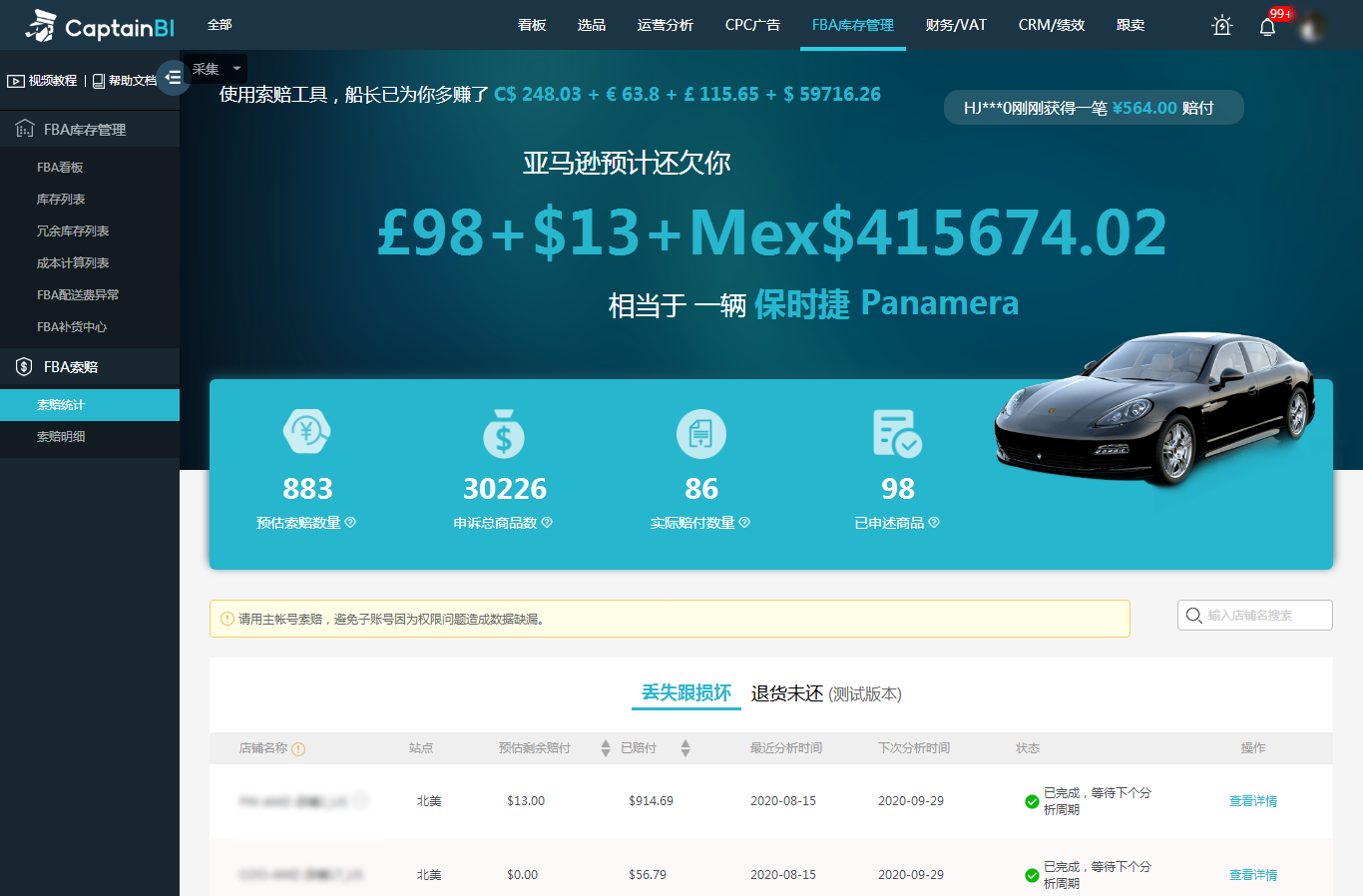
Task: Click the FBA索赔 shield dollar icon
Action: point(24,366)
